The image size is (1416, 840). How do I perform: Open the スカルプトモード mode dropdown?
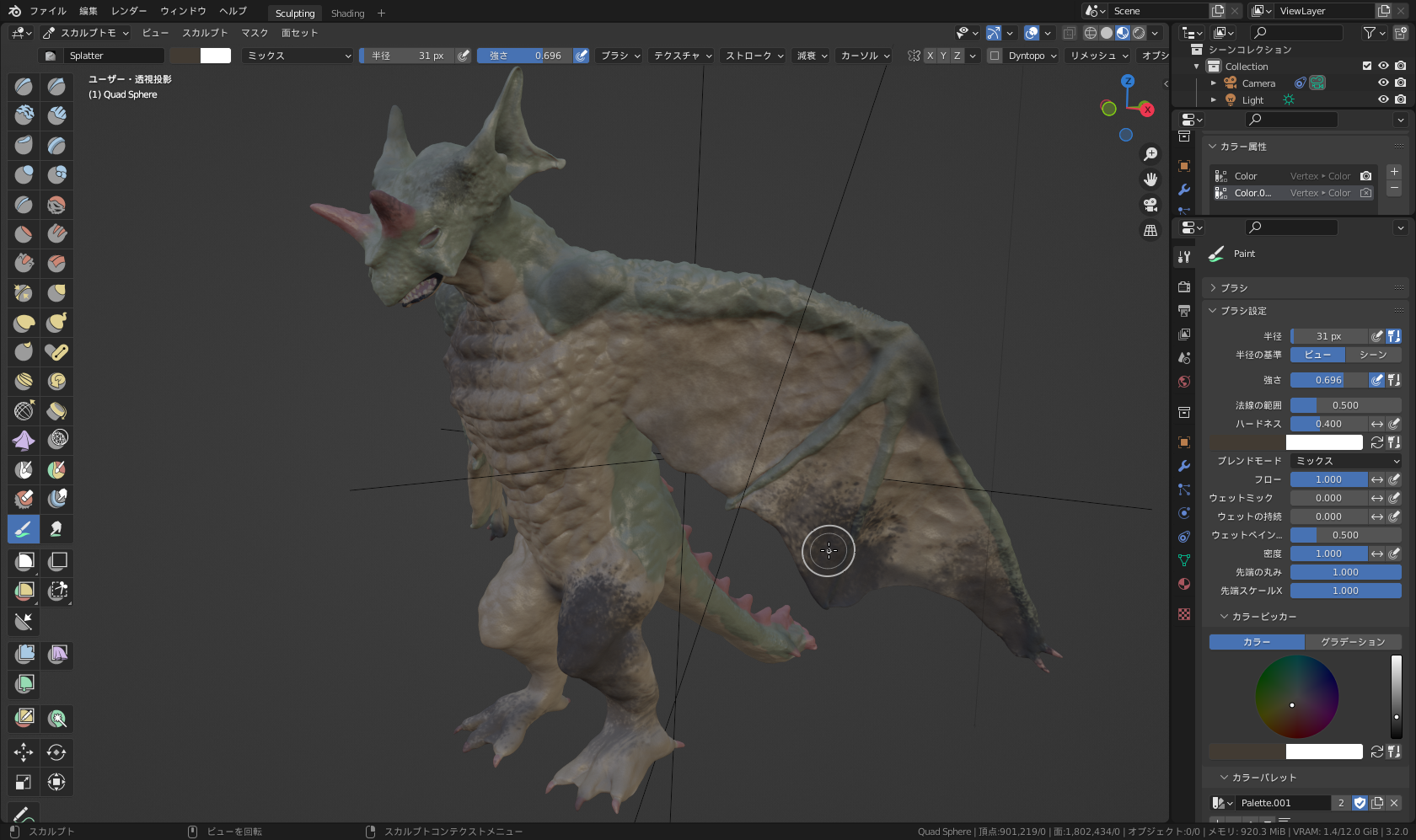pos(85,33)
